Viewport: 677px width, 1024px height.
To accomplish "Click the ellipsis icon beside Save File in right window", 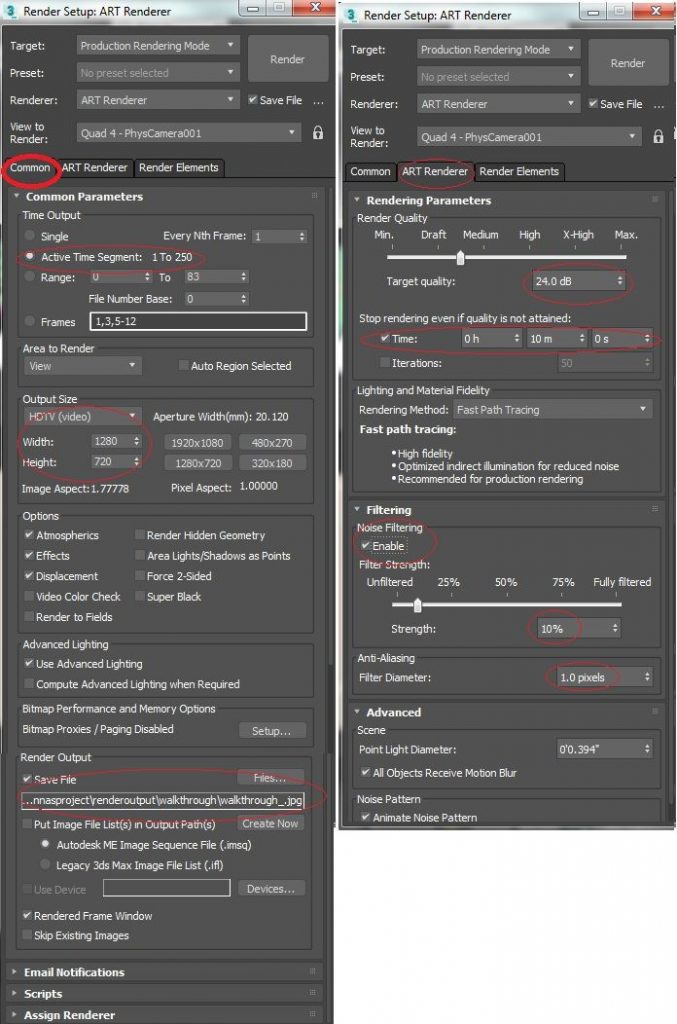I will pos(659,104).
